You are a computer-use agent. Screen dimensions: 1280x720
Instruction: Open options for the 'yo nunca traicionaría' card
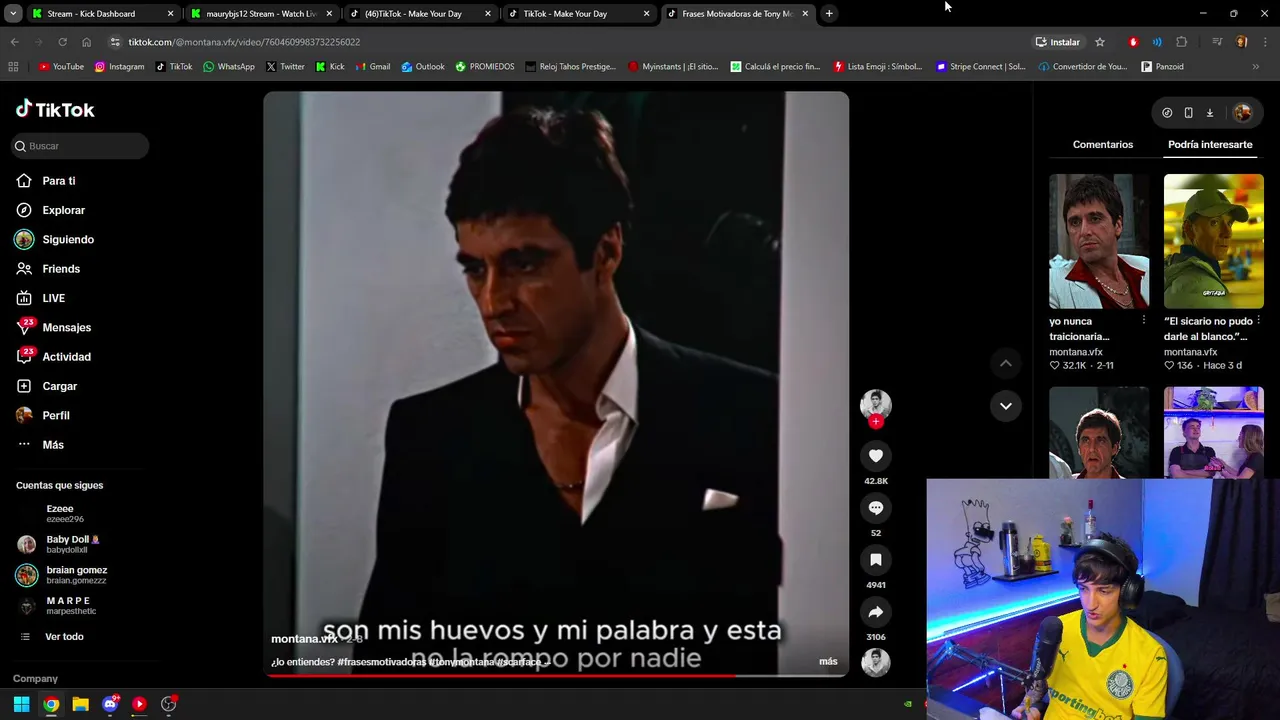[1144, 321]
